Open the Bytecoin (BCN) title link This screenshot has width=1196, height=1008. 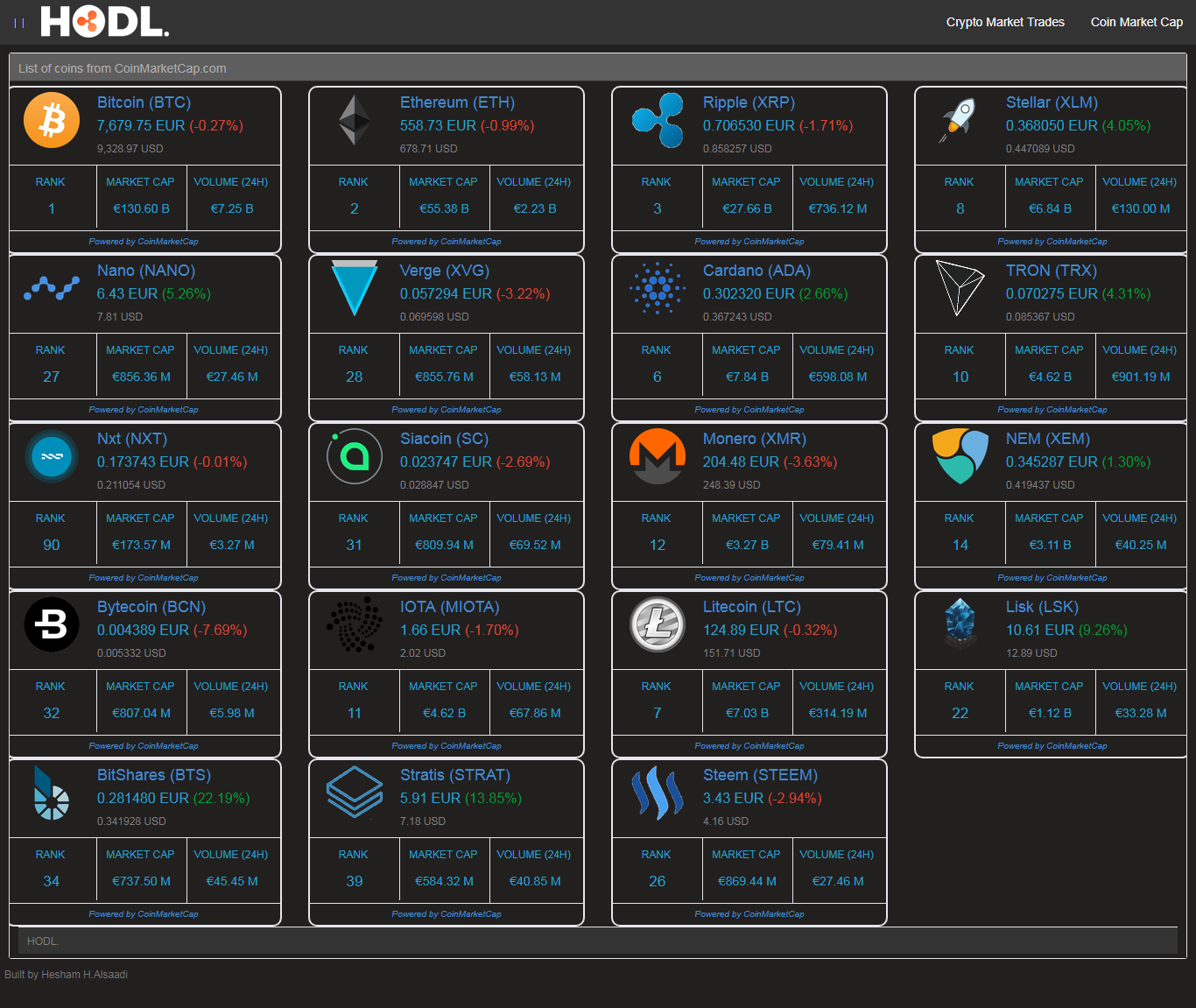(151, 607)
